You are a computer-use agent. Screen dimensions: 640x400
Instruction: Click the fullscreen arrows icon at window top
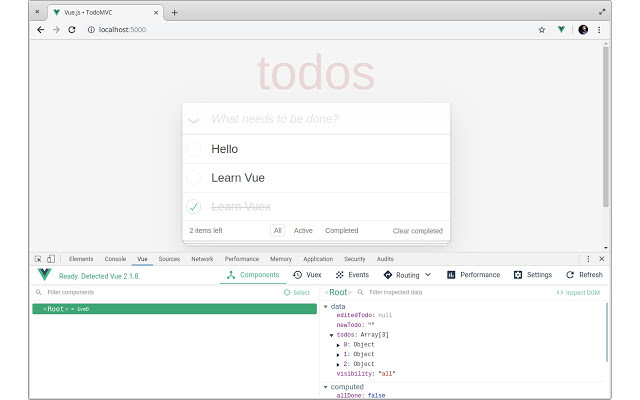(602, 12)
